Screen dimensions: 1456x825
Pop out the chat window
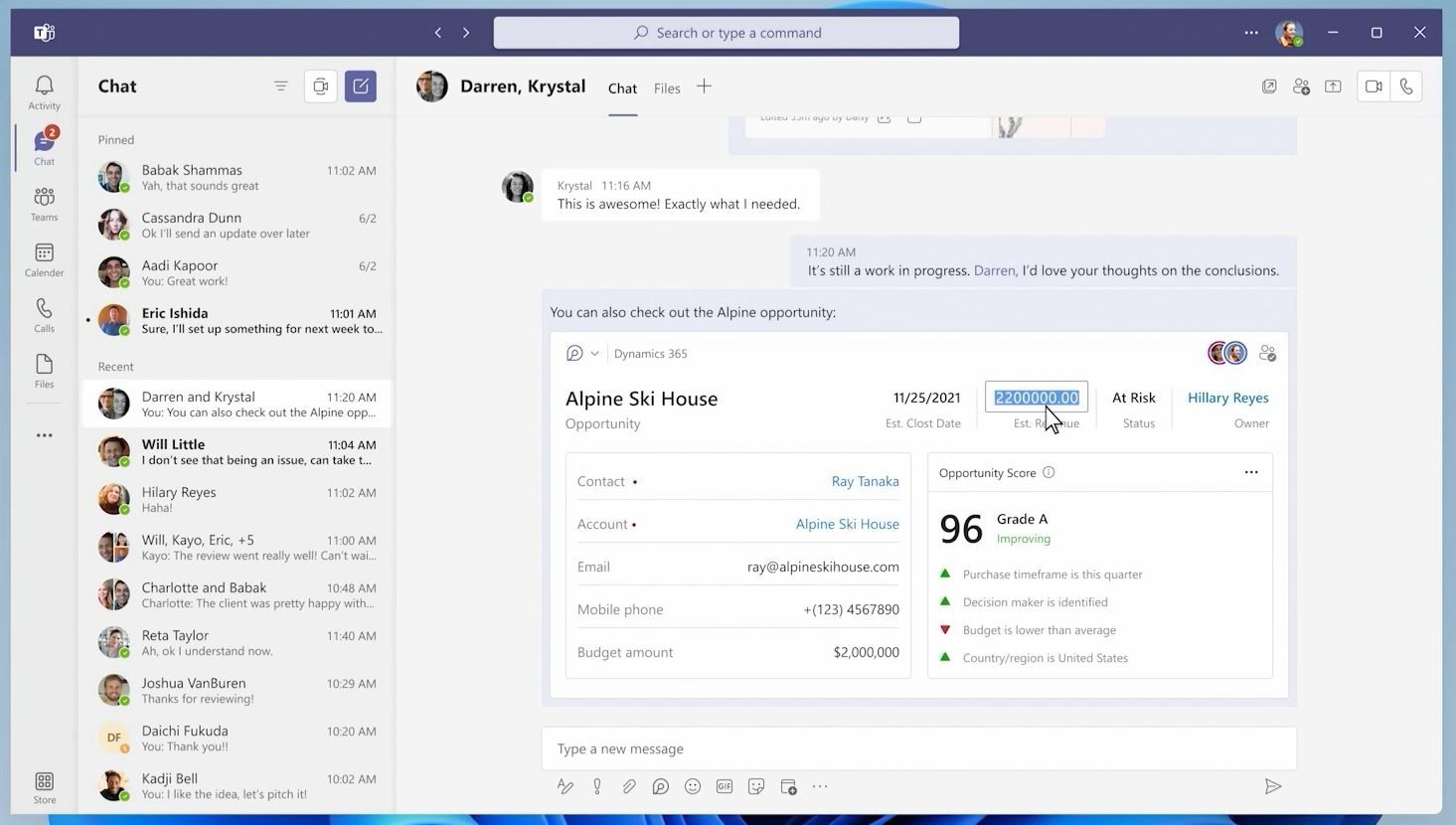1269,86
